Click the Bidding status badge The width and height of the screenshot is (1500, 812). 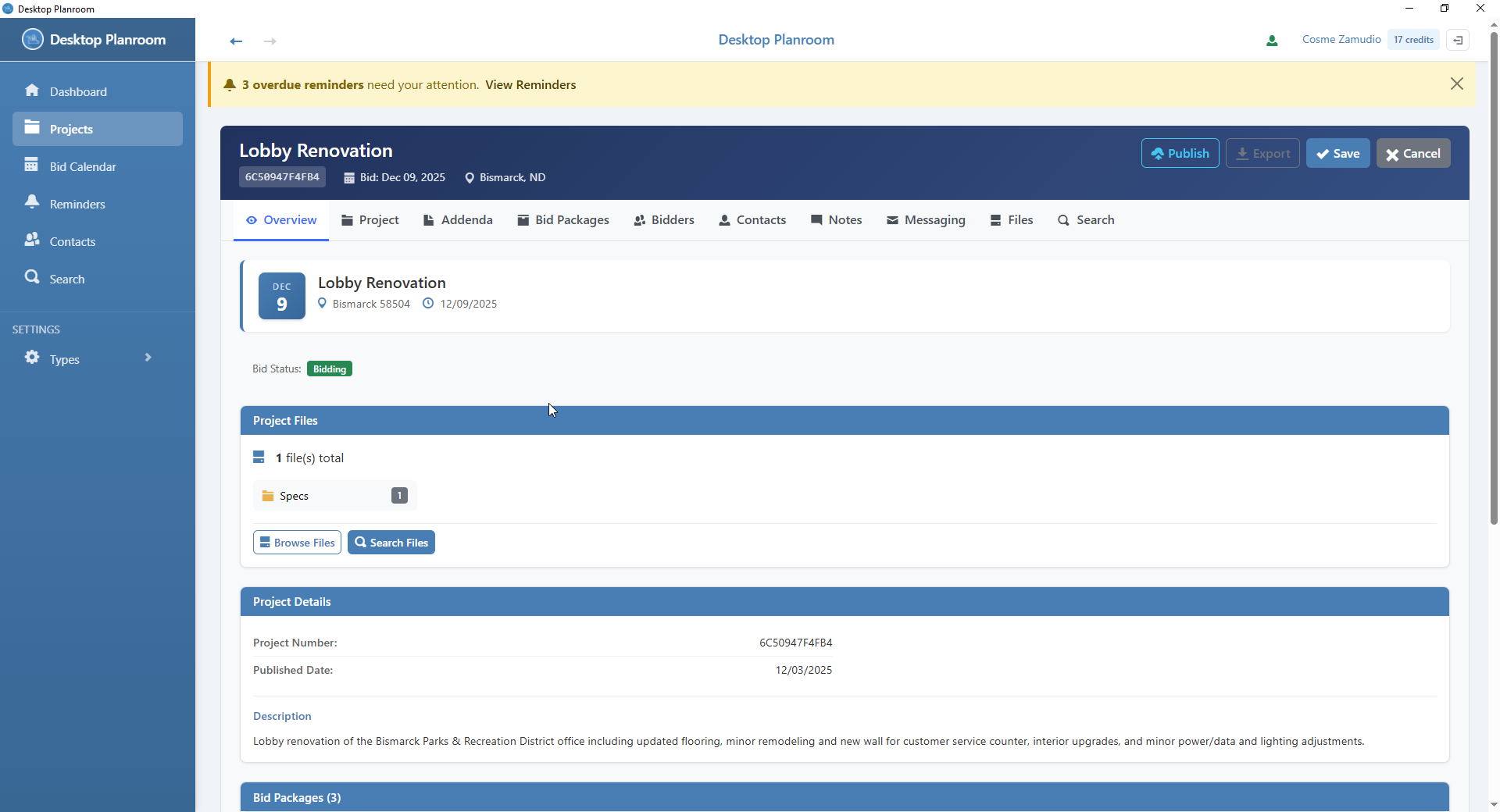pos(329,368)
